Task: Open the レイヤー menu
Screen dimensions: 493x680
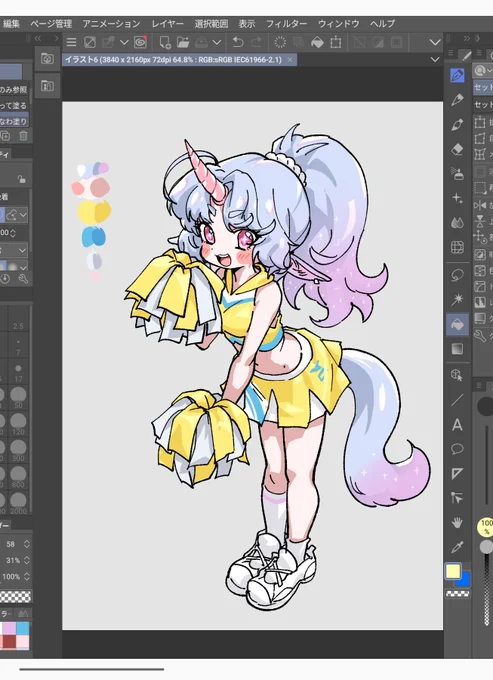Action: (x=167, y=24)
